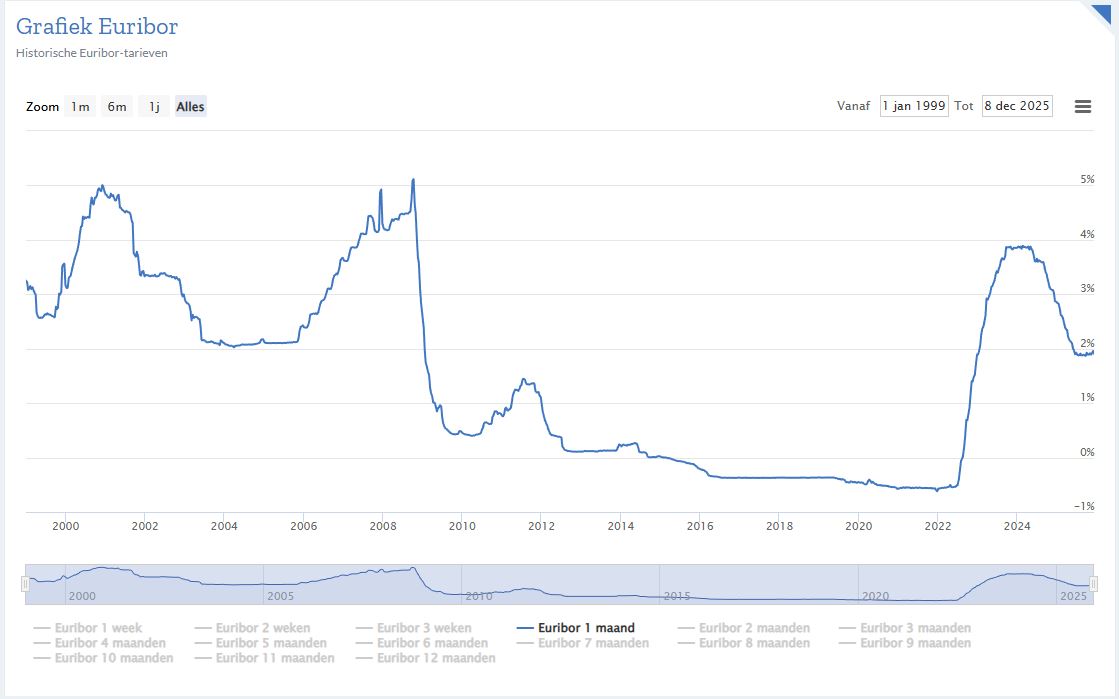Screen dimensions: 1119x699
Task: Set zoom range to 1j
Action: pos(153,107)
